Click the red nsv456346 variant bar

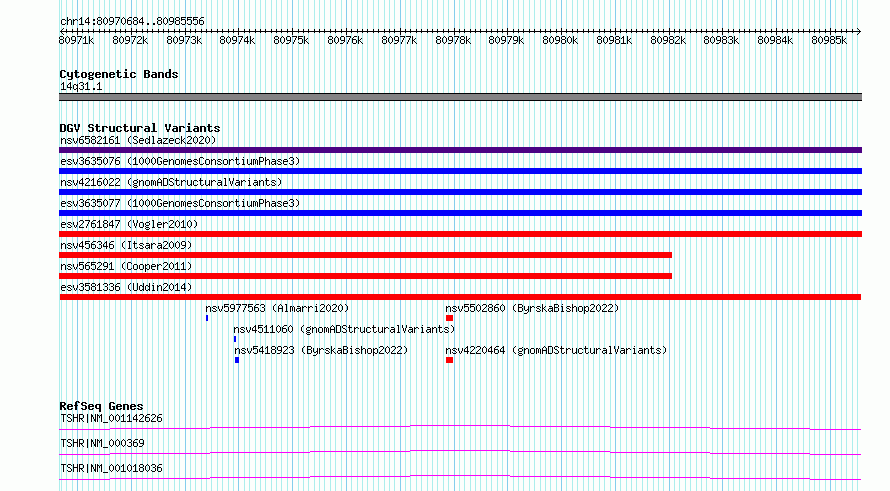366,255
